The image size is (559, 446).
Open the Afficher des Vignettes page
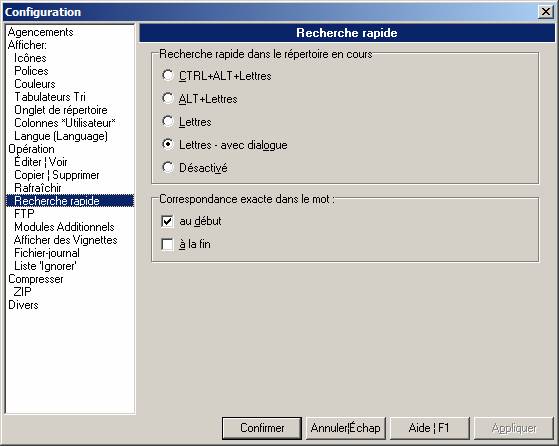pos(66,240)
